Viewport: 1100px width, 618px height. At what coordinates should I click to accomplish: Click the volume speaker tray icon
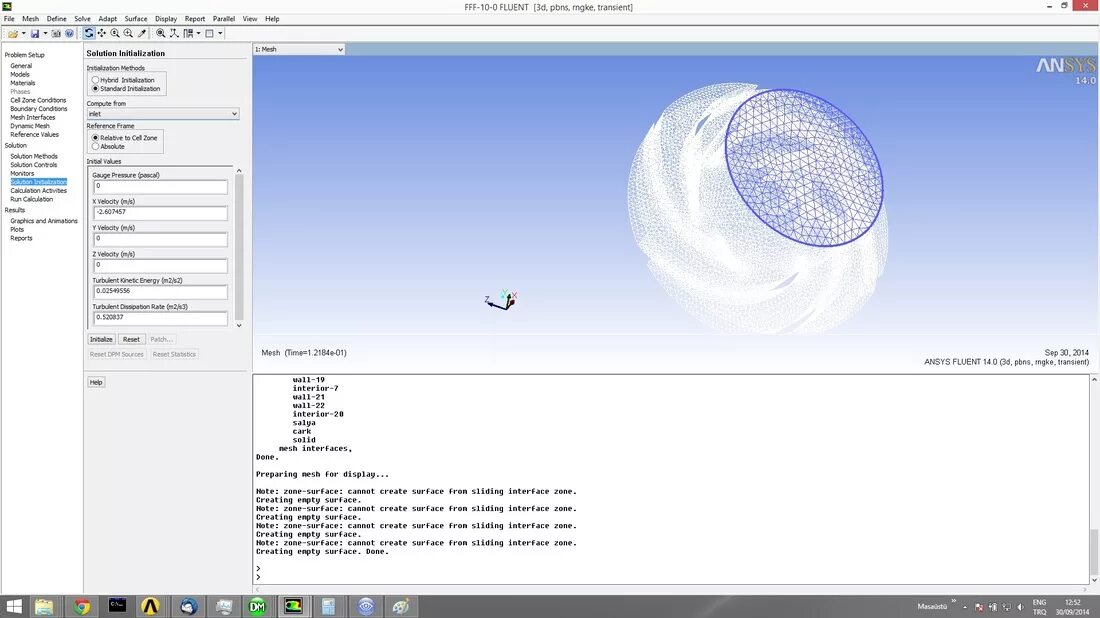tap(1020, 607)
